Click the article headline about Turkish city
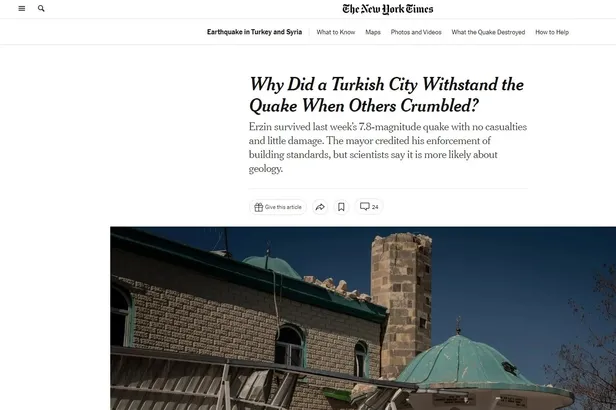Image resolution: width=616 pixels, height=410 pixels. tap(387, 95)
